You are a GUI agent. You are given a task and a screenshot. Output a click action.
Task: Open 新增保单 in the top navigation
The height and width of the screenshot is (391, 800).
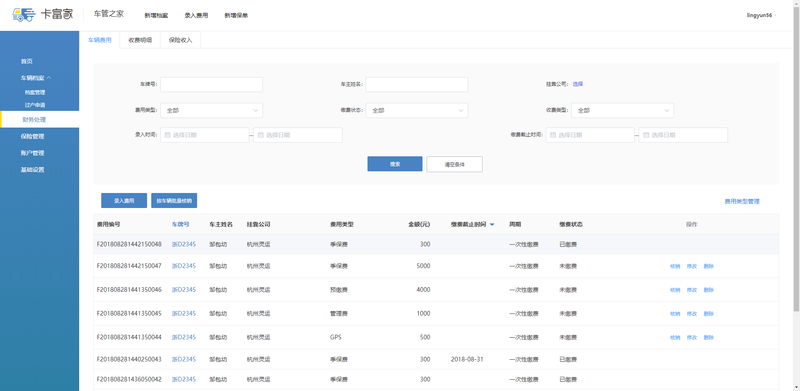tap(236, 16)
